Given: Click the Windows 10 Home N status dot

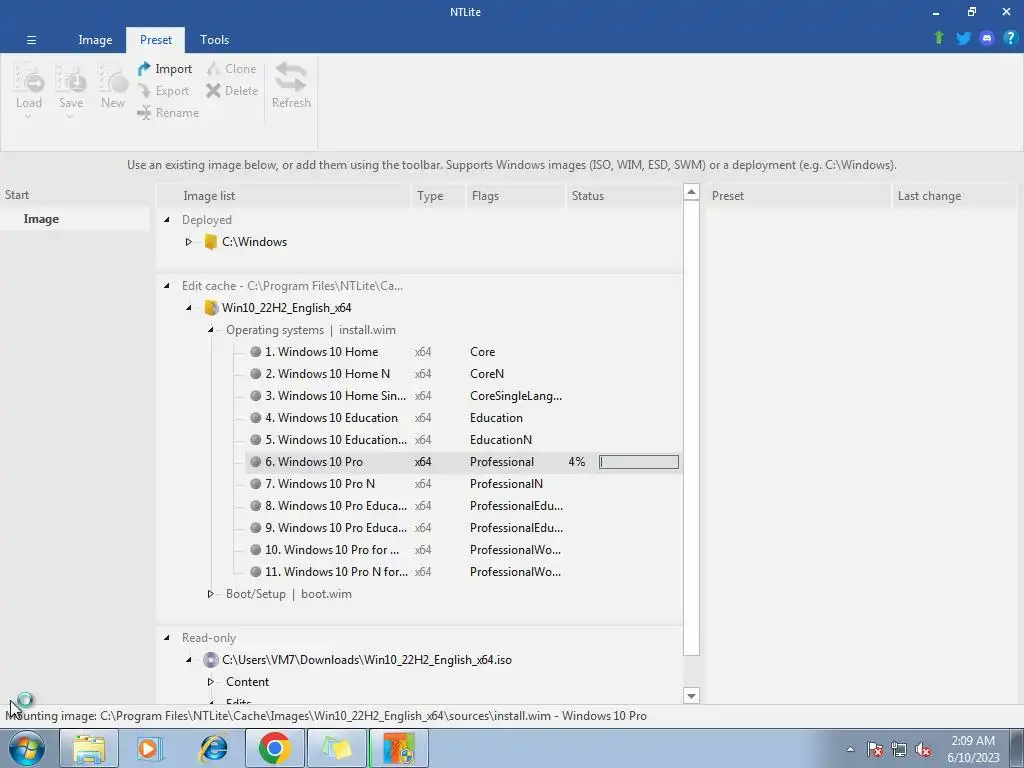Looking at the screenshot, I should 255,374.
